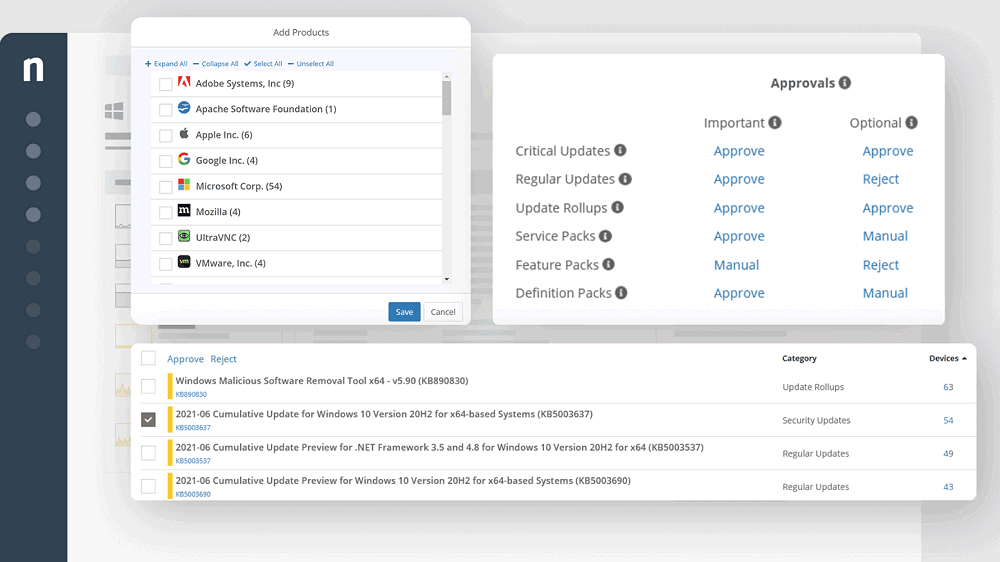Open the KB890830 link

(191, 394)
